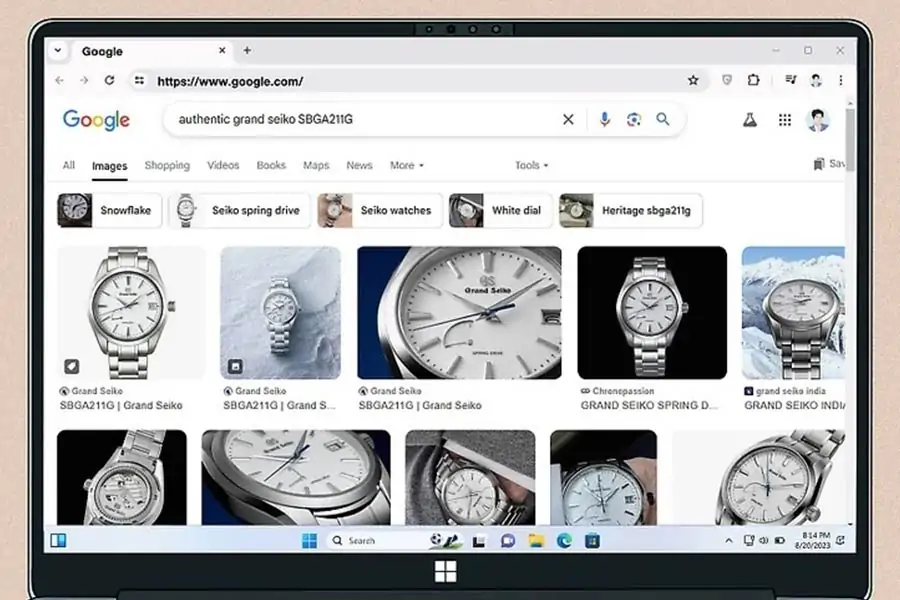Open File Explorer from the taskbar
Viewport: 900px width, 600px height.
pos(536,541)
